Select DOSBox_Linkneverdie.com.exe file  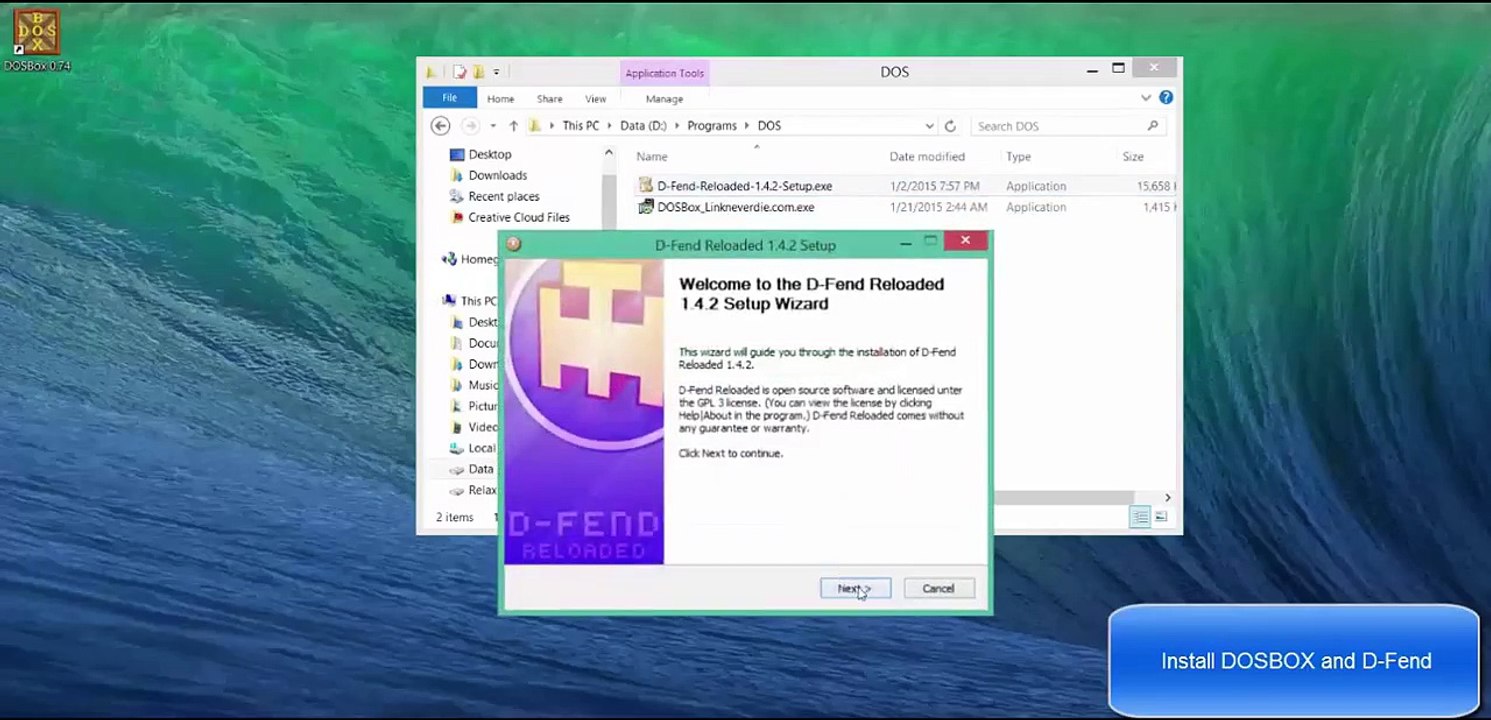point(735,207)
